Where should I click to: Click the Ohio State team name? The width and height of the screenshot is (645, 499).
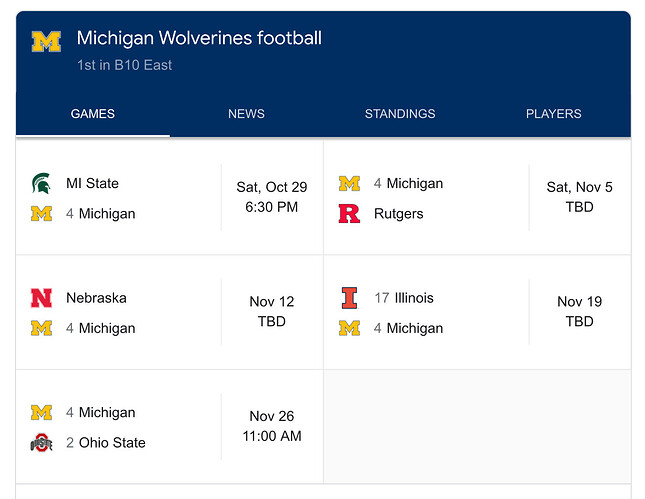112,443
